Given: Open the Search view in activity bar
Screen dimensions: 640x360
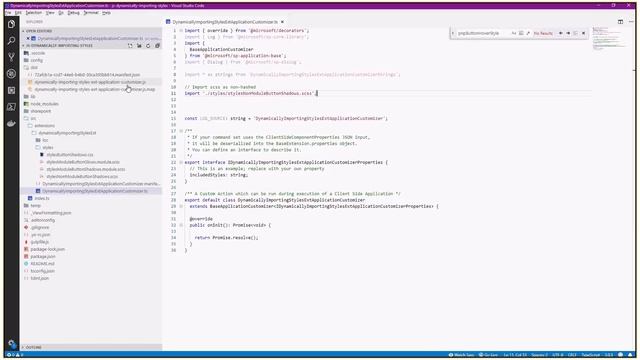Looking at the screenshot, I should pos(11,40).
